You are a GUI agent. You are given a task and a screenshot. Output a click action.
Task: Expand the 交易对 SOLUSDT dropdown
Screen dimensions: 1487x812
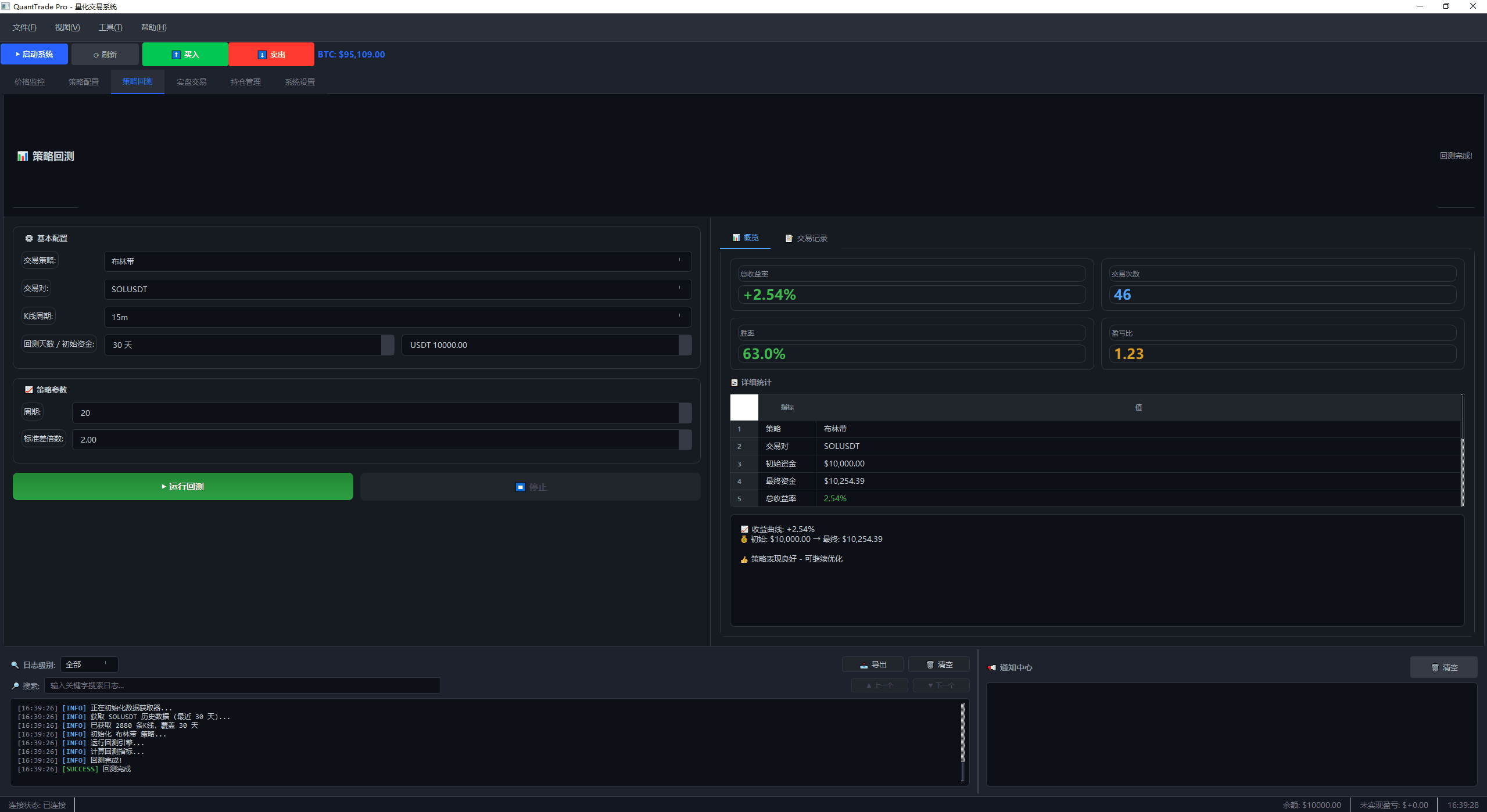(397, 289)
